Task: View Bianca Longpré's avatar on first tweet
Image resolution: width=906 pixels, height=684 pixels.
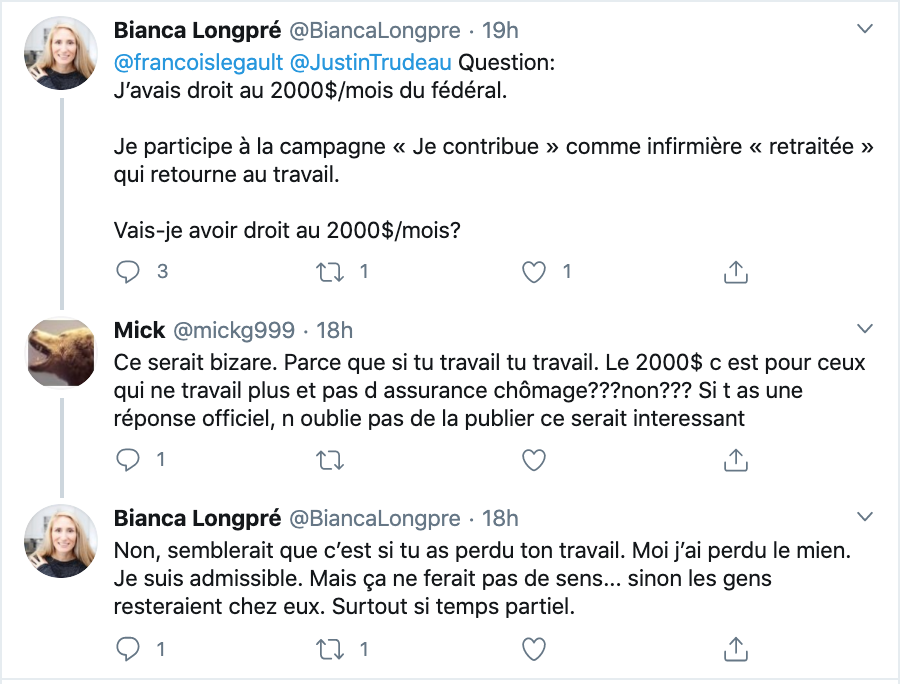Action: tap(61, 53)
